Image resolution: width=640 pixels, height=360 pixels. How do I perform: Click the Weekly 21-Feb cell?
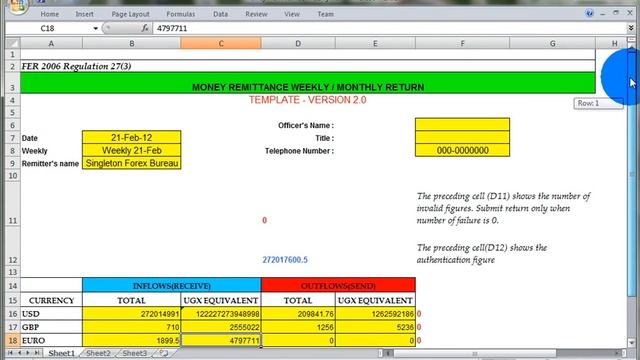click(x=131, y=150)
